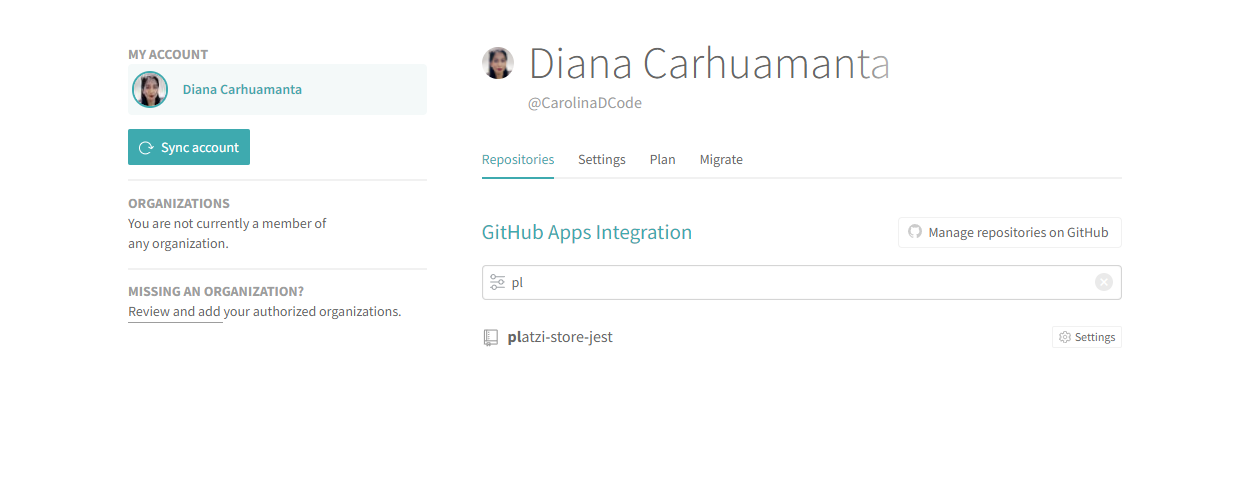Click the ORGANIZATIONS section label
The height and width of the screenshot is (484, 1248).
pyautogui.click(x=179, y=203)
